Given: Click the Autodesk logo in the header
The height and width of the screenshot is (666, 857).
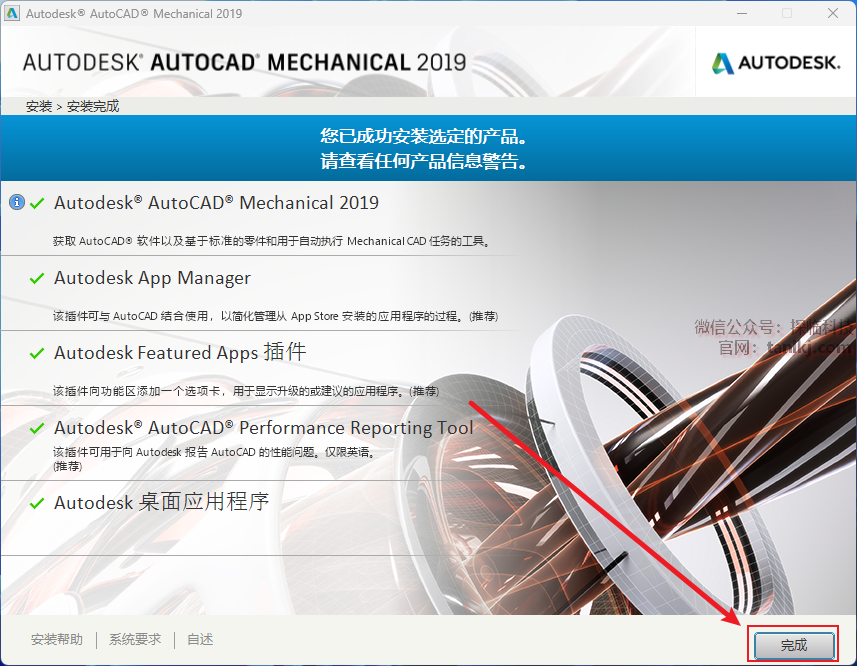Looking at the screenshot, I should coord(775,63).
